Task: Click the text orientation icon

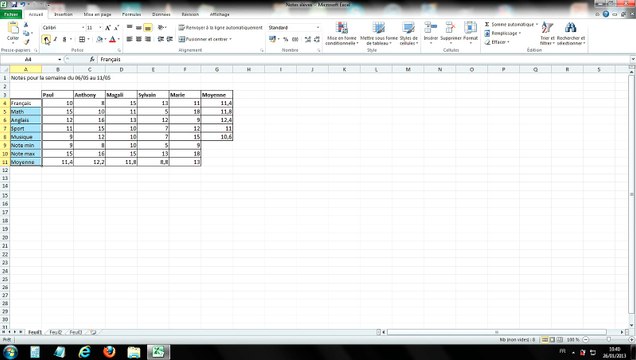Action: coord(161,28)
